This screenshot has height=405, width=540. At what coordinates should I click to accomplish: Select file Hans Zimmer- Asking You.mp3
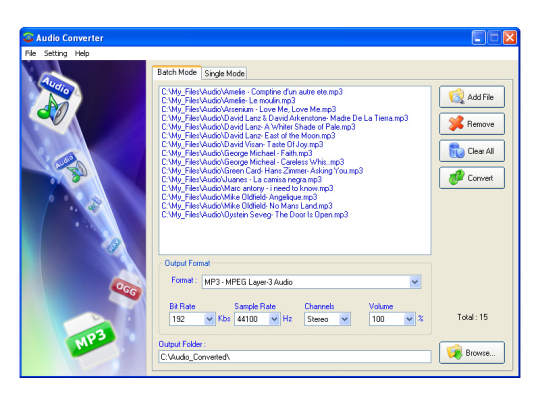262,171
